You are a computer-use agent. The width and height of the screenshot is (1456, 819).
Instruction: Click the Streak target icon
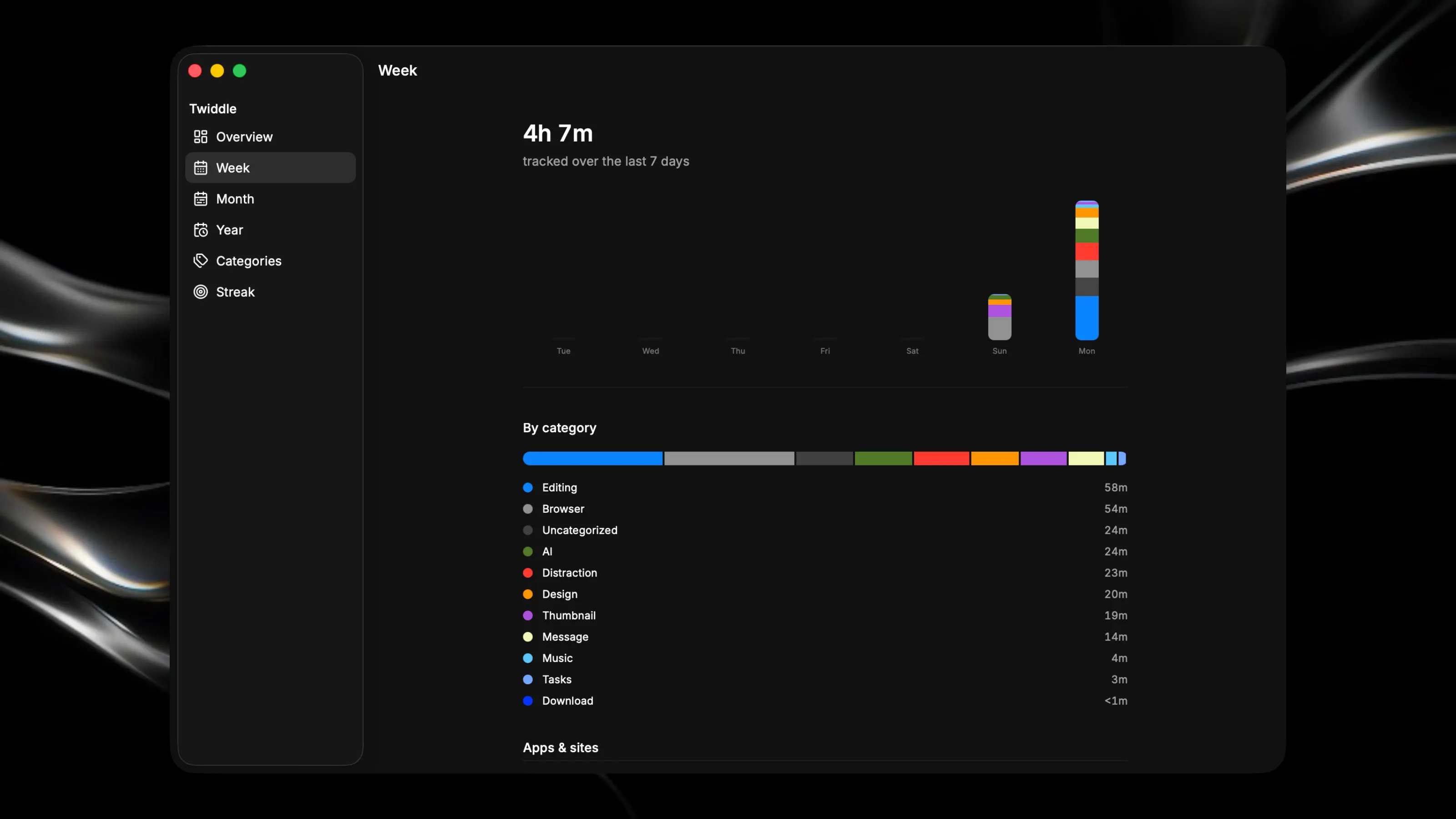point(201,292)
